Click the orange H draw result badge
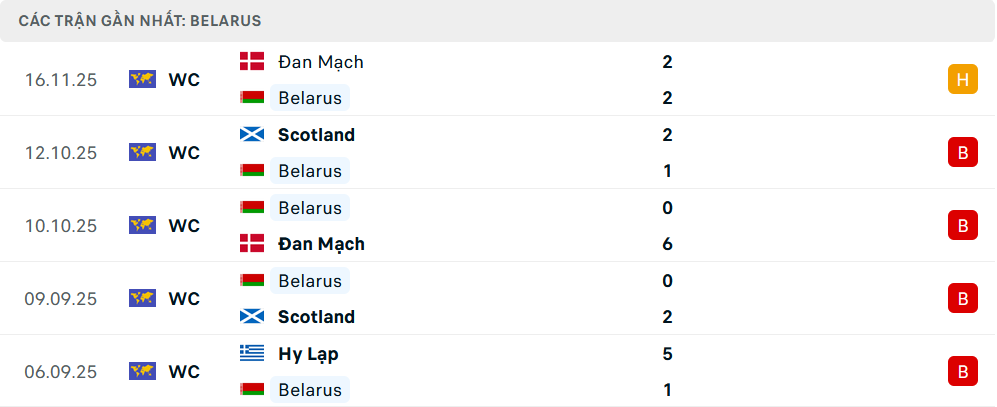 point(962,79)
